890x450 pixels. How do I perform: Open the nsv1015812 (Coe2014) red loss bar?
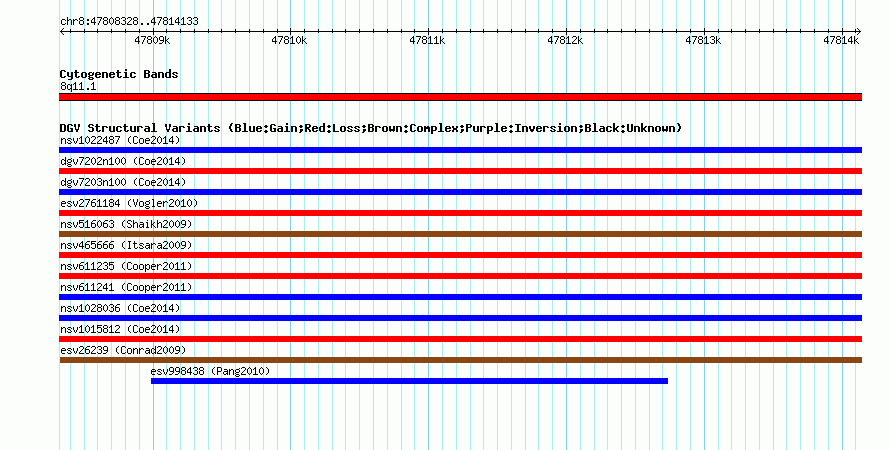[x=460, y=339]
